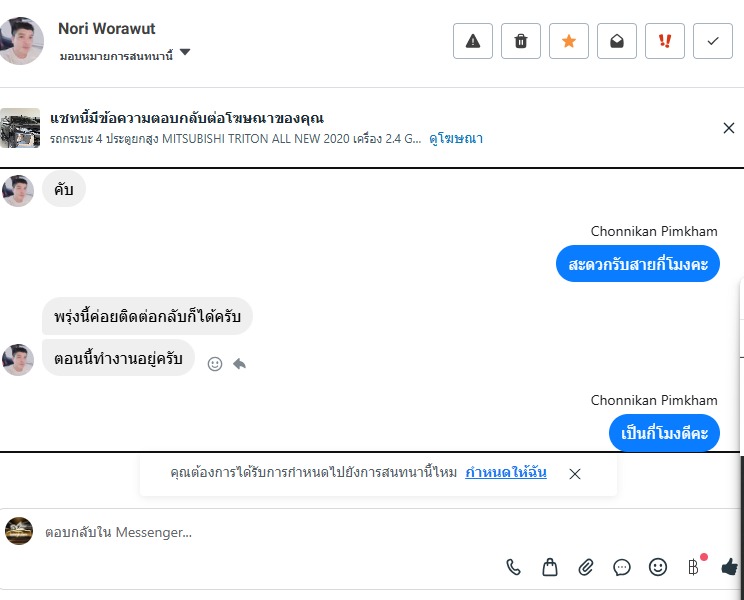Attach a file with the paperclip icon
The height and width of the screenshot is (600, 744).
coord(586,567)
